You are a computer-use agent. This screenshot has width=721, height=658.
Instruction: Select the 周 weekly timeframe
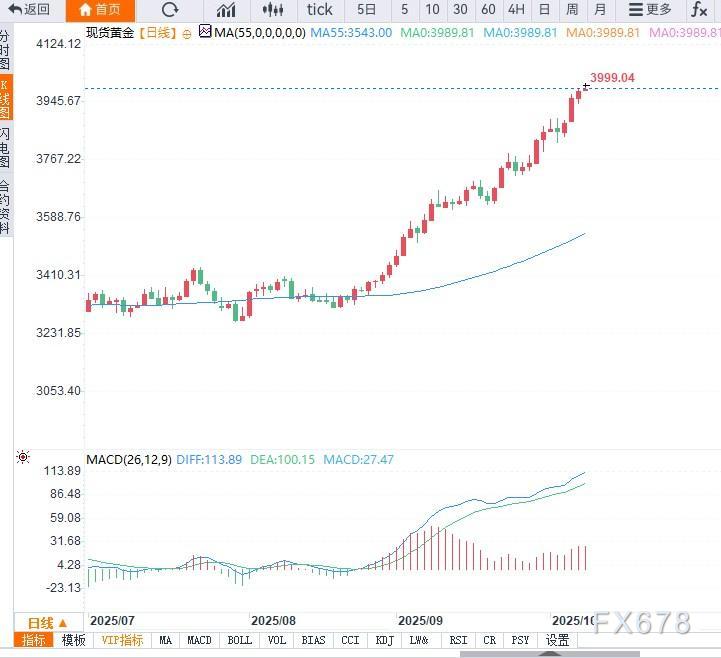(x=572, y=10)
